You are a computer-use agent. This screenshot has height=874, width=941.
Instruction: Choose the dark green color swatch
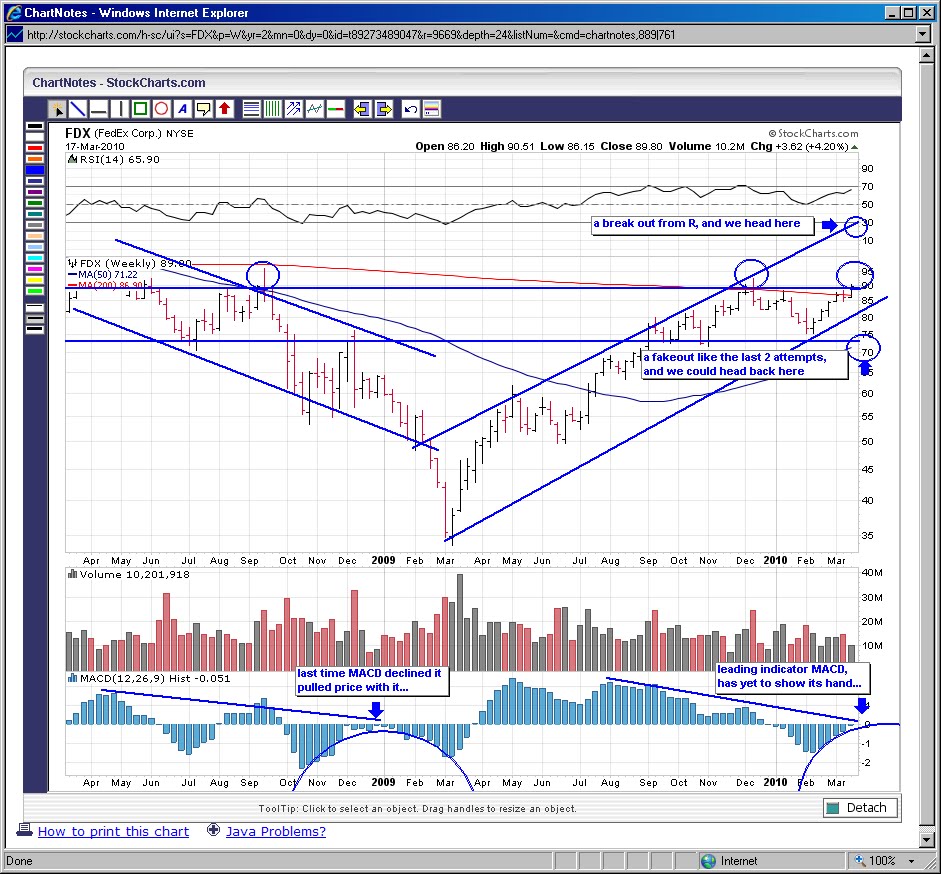pyautogui.click(x=35, y=203)
